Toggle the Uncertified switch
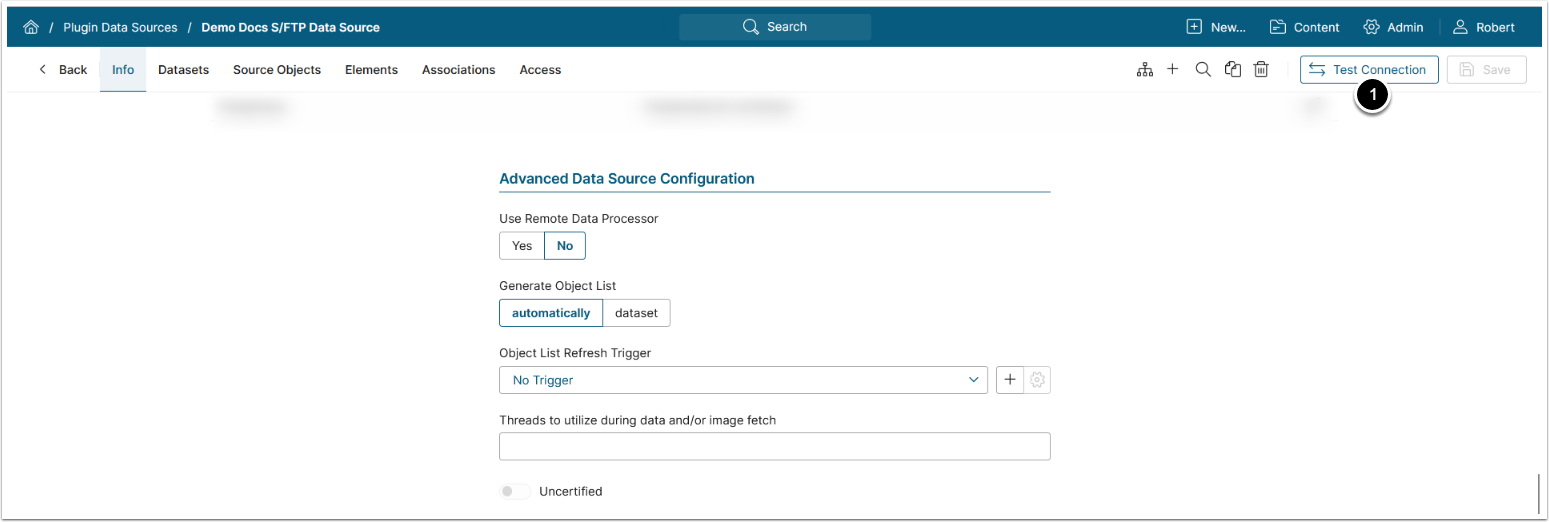Screen dimensions: 1549x522 coord(515,492)
